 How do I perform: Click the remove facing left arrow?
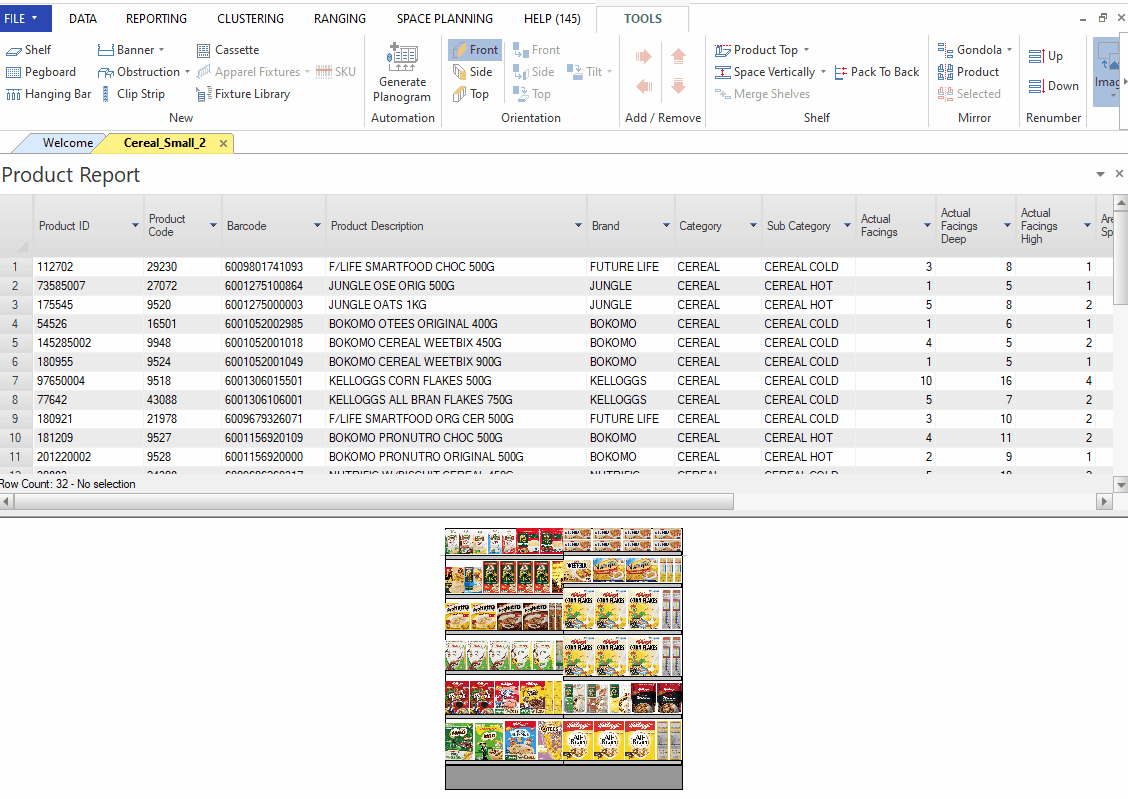click(644, 86)
